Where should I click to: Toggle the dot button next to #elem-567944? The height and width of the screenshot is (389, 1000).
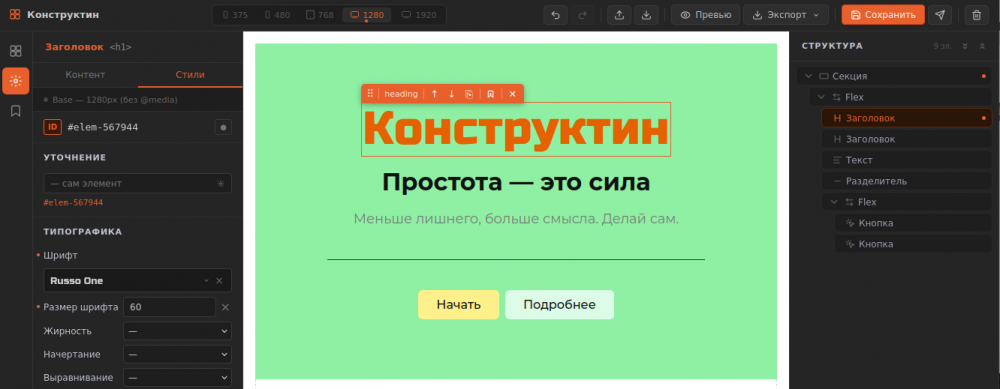tap(223, 127)
